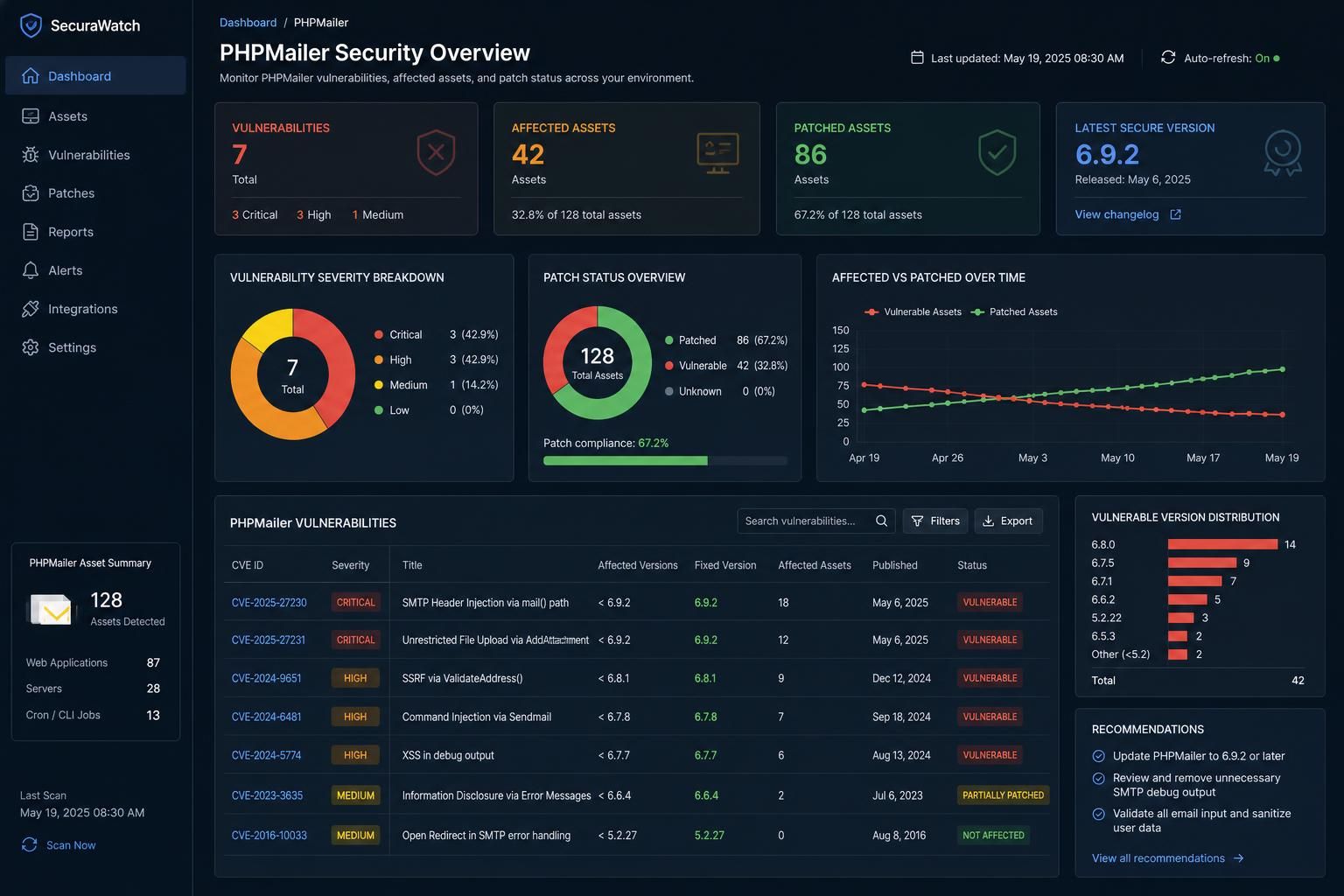Click the envelope icon in Asset Summary
The image size is (1344, 896).
(51, 609)
